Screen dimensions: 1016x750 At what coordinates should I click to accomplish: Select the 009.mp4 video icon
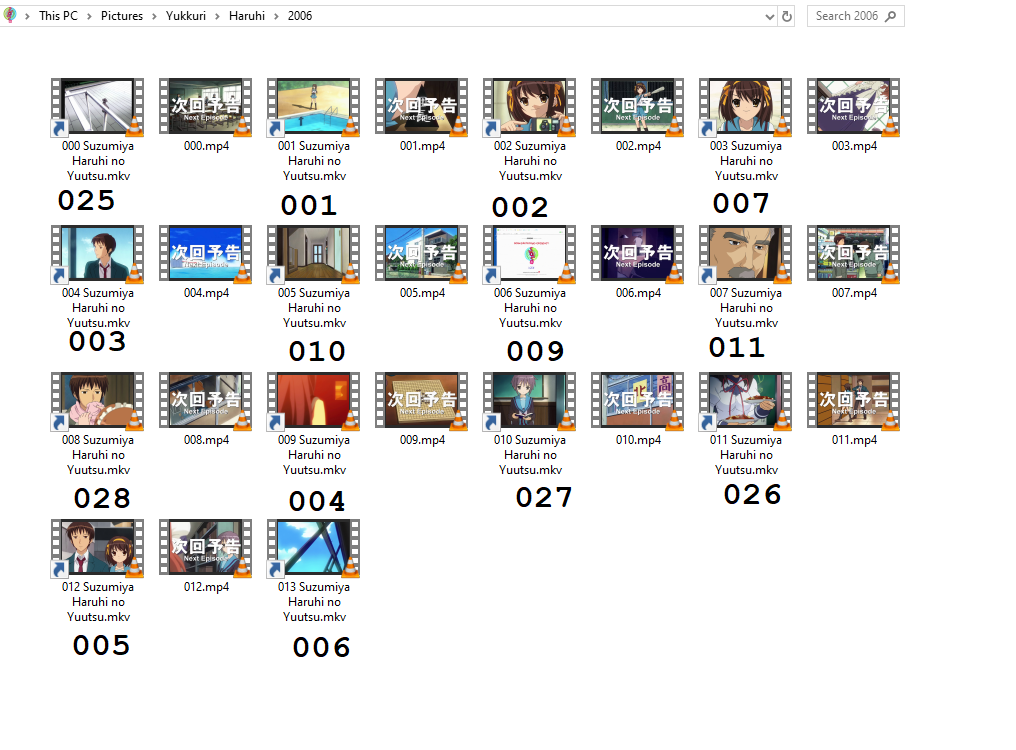[x=422, y=401]
